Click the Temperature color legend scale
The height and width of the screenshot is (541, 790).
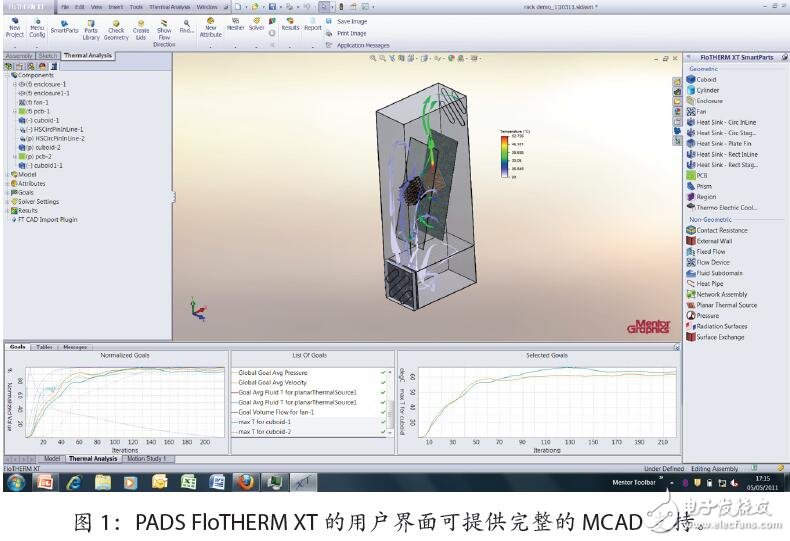(505, 154)
